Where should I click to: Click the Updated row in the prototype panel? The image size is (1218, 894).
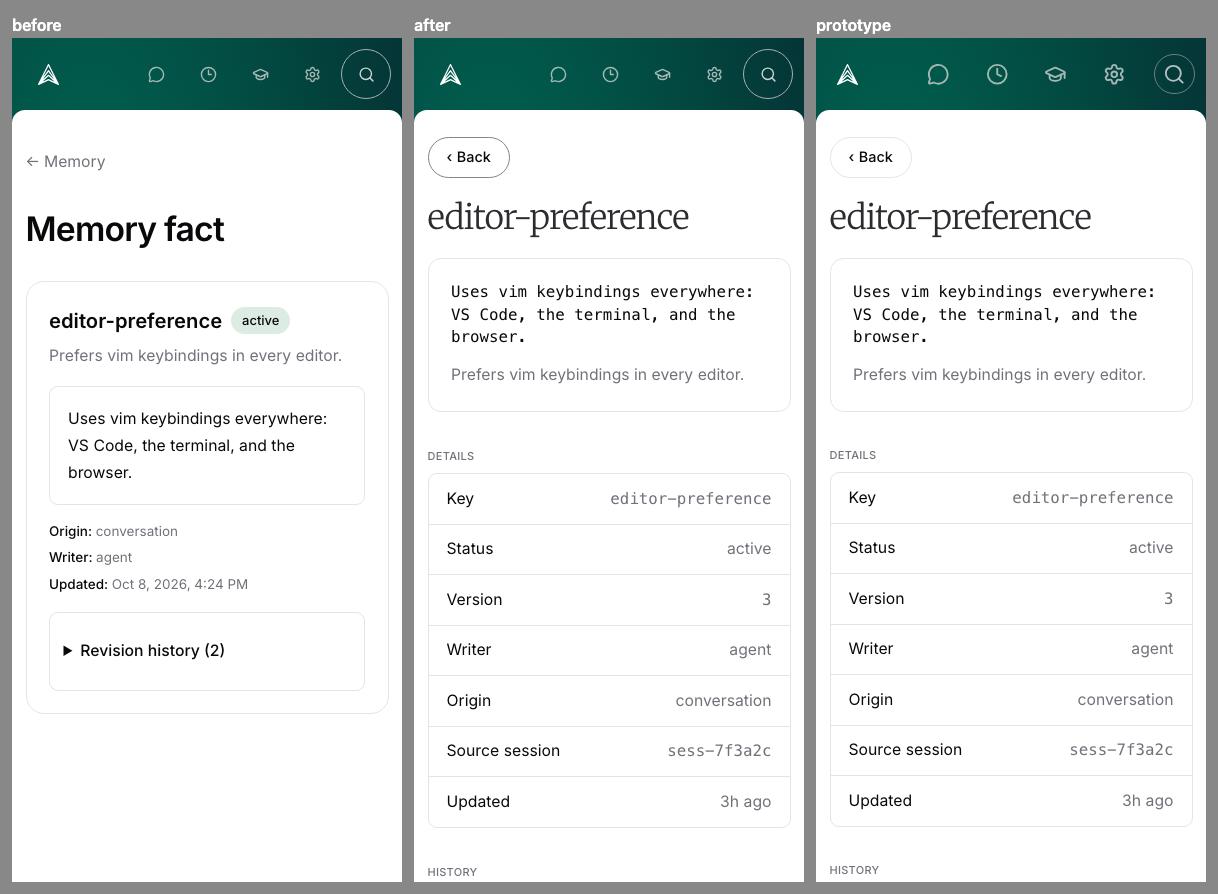click(1011, 801)
